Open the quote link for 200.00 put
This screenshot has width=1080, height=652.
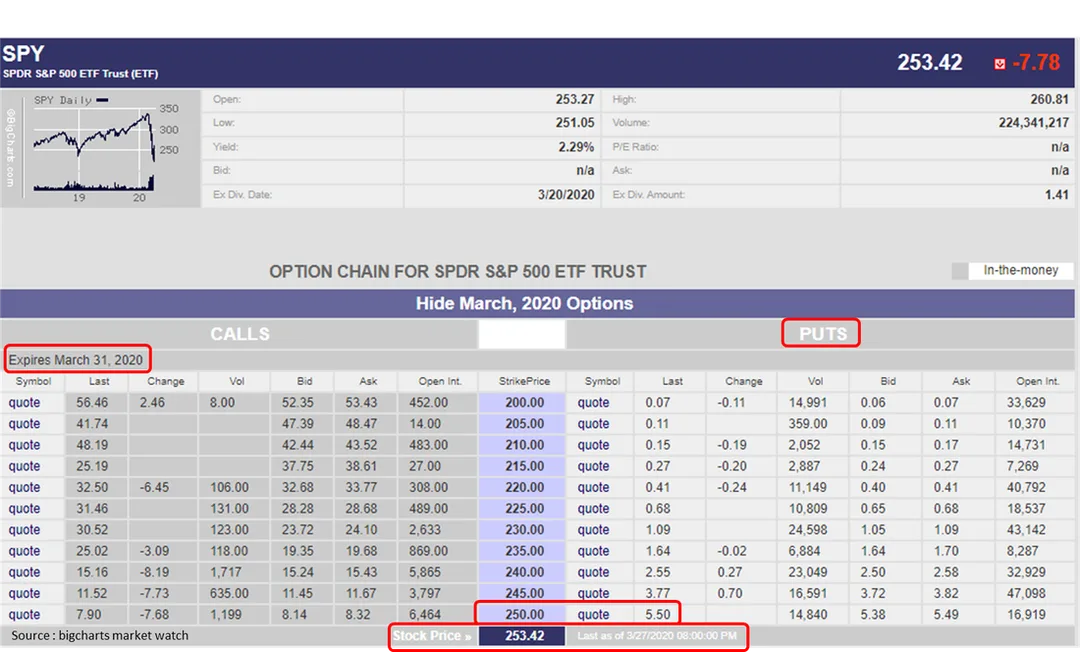[593, 403]
